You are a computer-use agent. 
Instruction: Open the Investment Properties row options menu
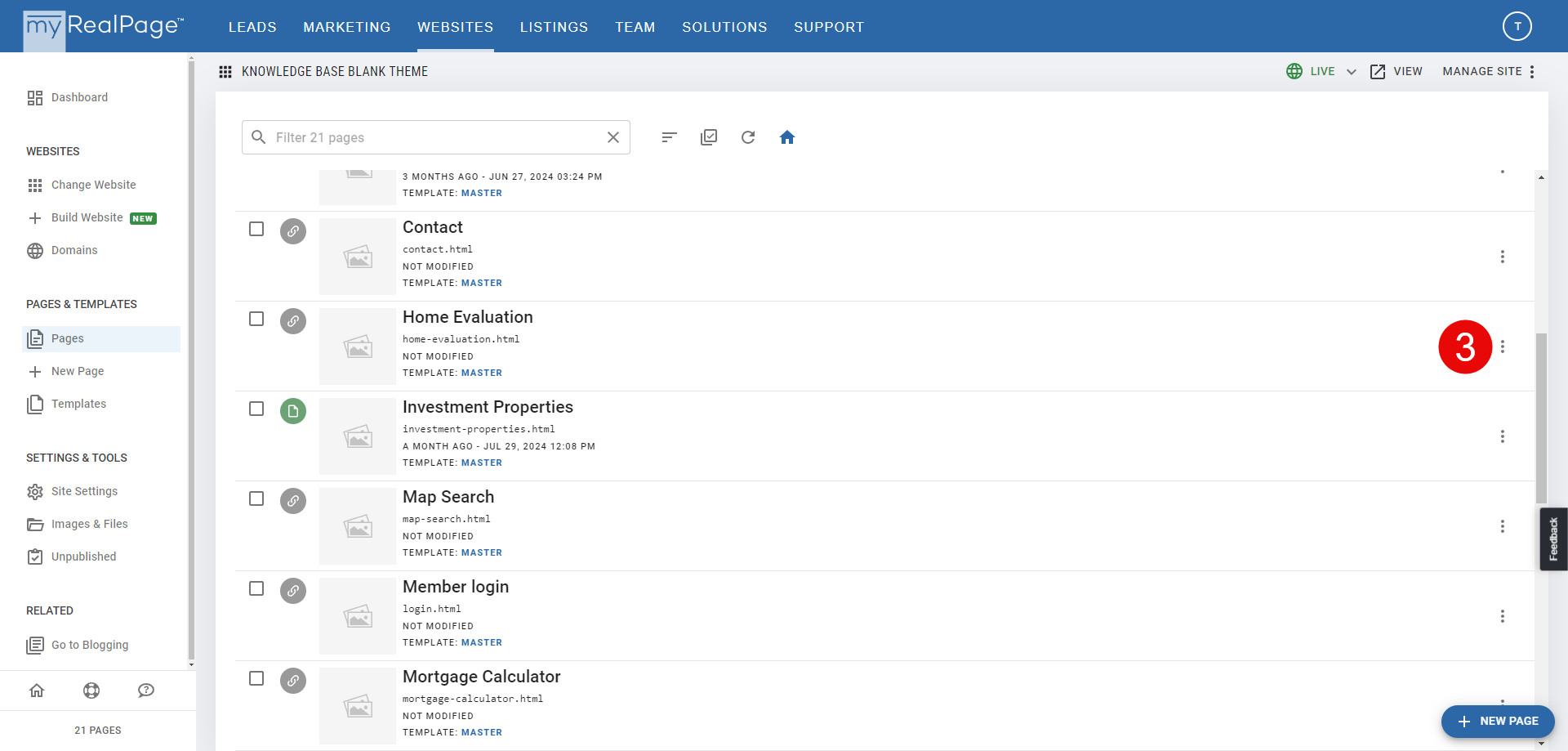coord(1502,436)
